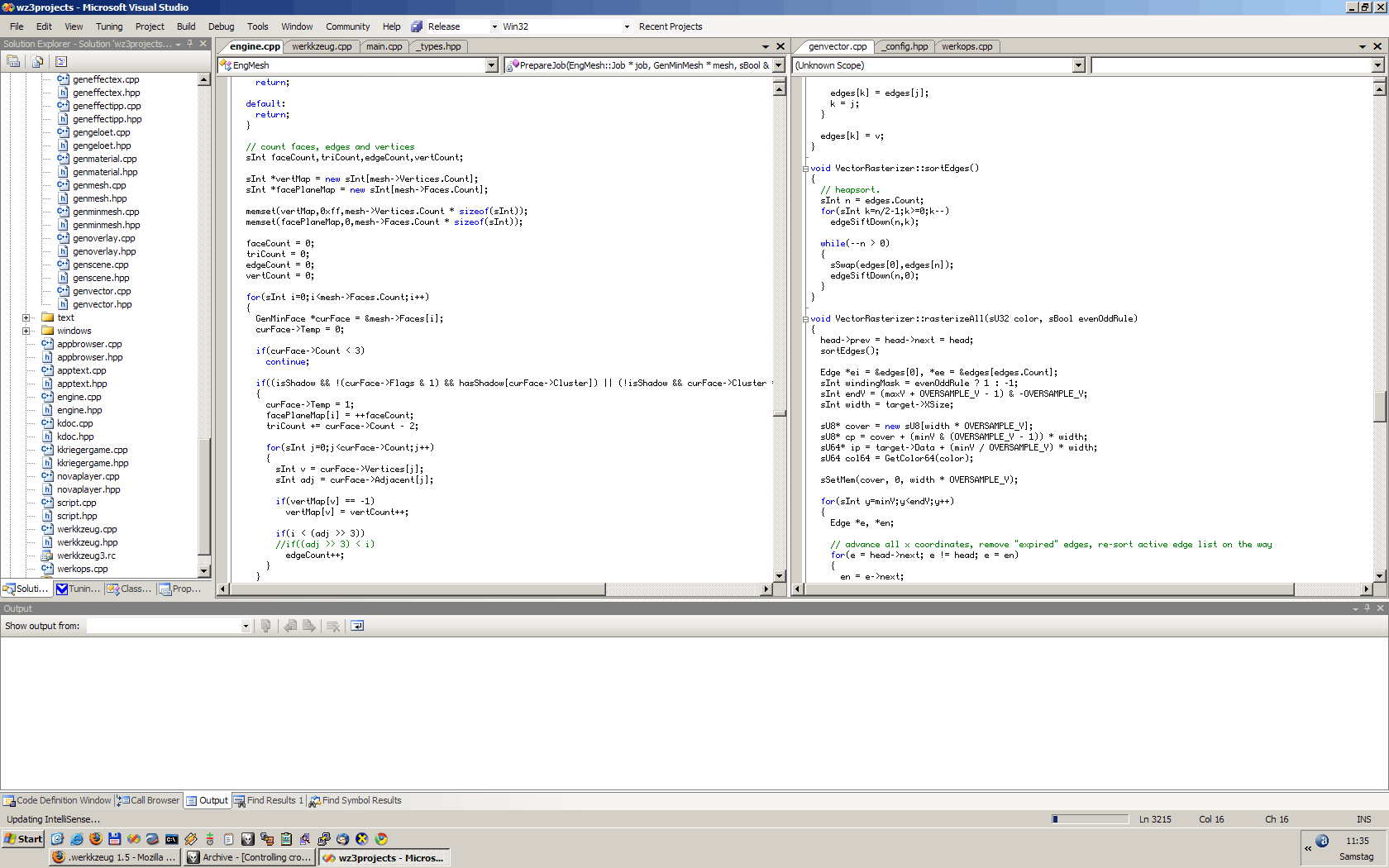Pin the Output panel auto-hide icon
Screen dimensions: 1389x868
[x=1367, y=608]
